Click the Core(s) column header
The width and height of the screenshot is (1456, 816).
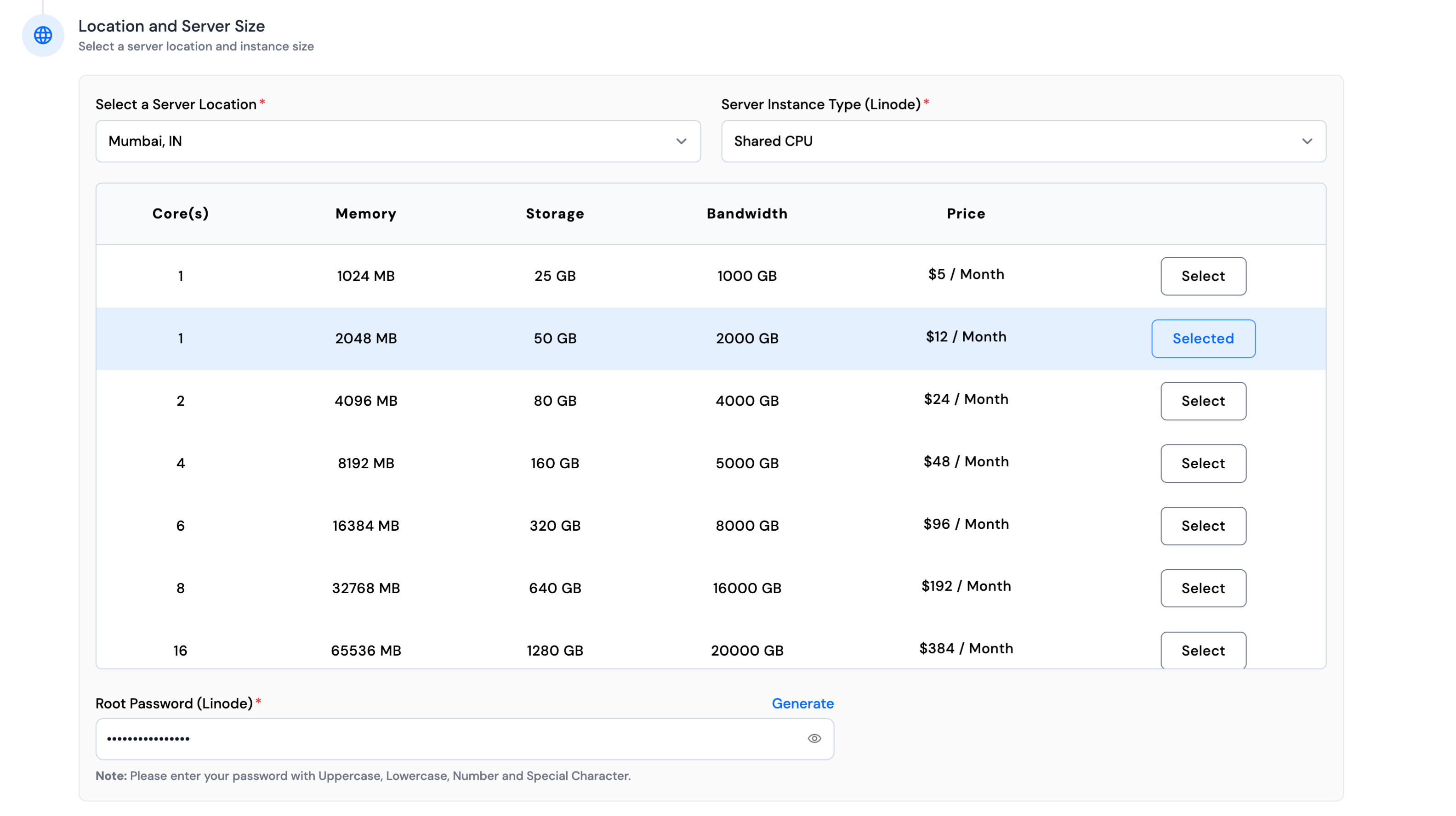tap(180, 214)
